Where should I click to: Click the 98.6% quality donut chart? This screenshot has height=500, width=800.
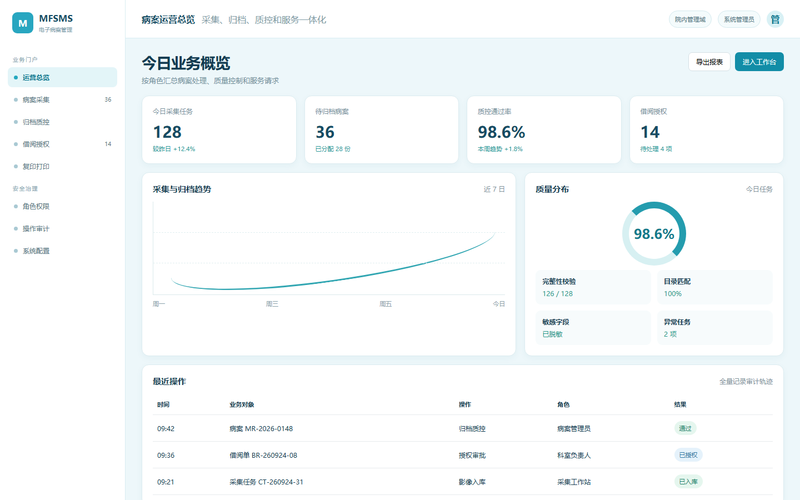point(654,234)
